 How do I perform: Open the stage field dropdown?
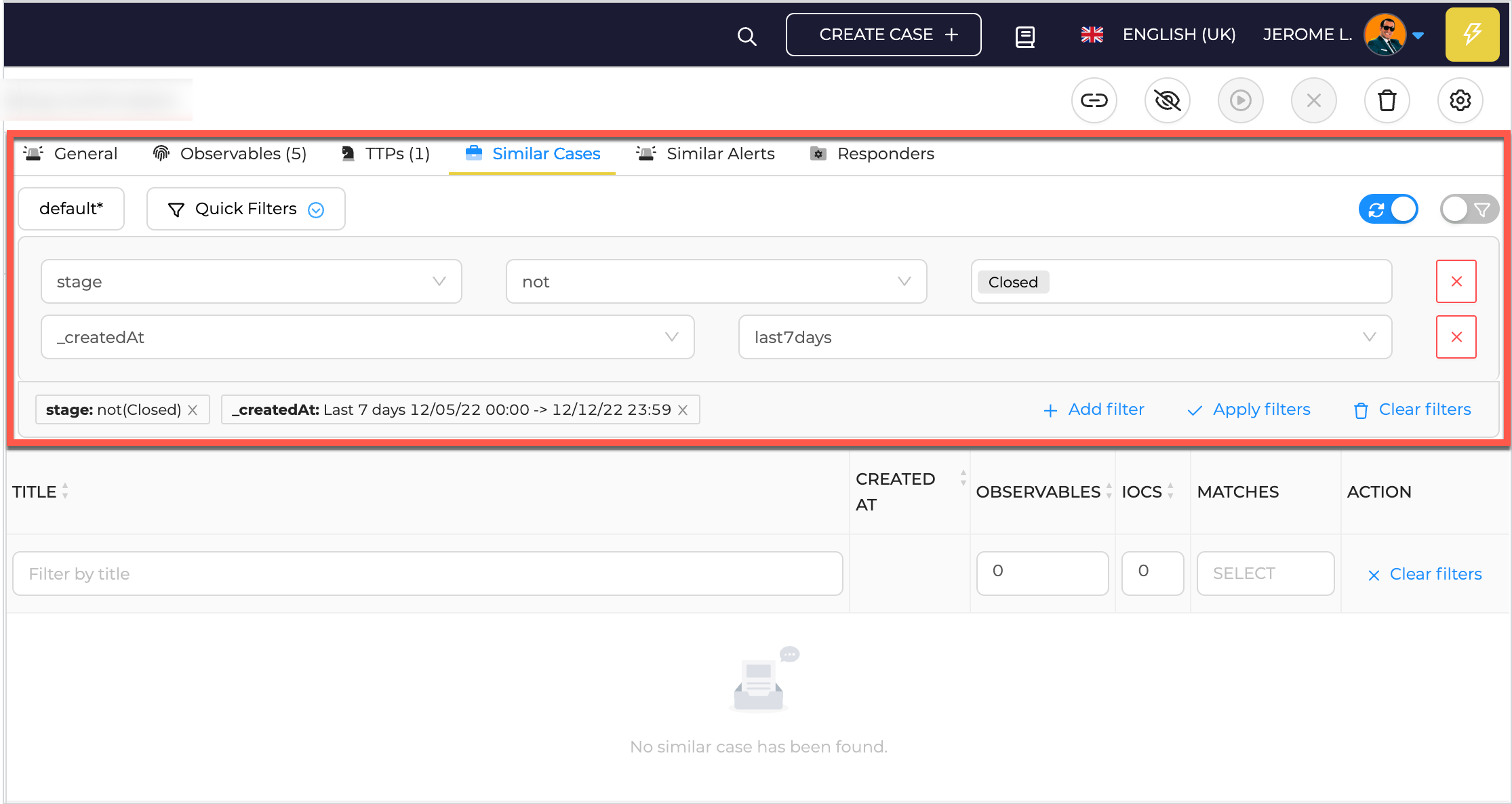(251, 281)
